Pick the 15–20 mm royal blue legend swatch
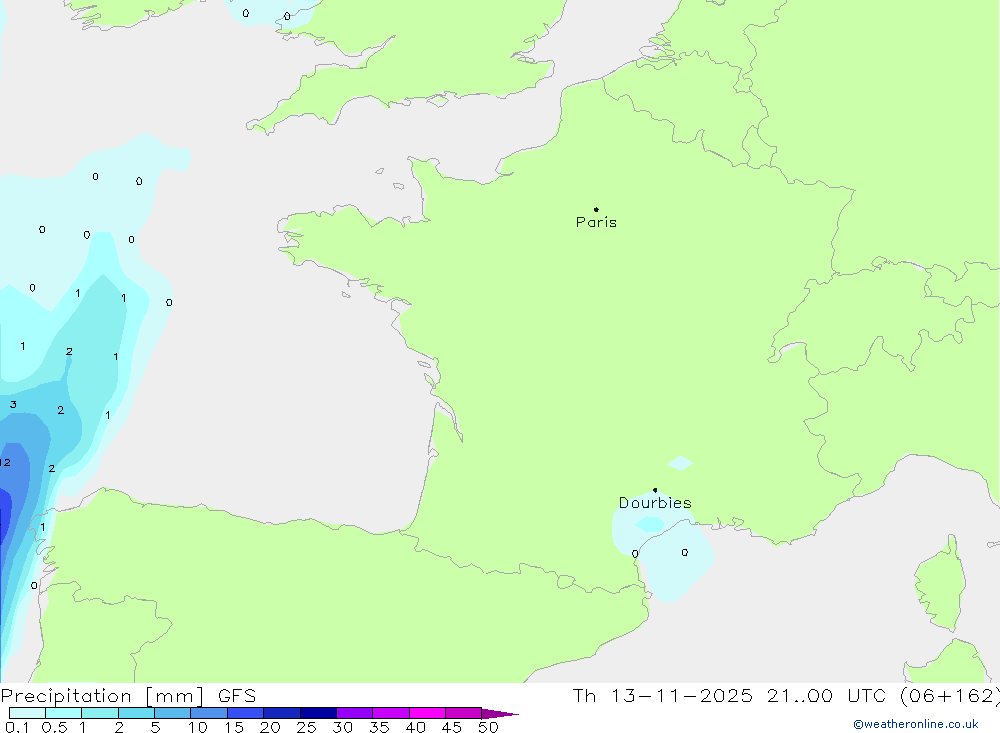1000x733 pixels. click(x=245, y=713)
